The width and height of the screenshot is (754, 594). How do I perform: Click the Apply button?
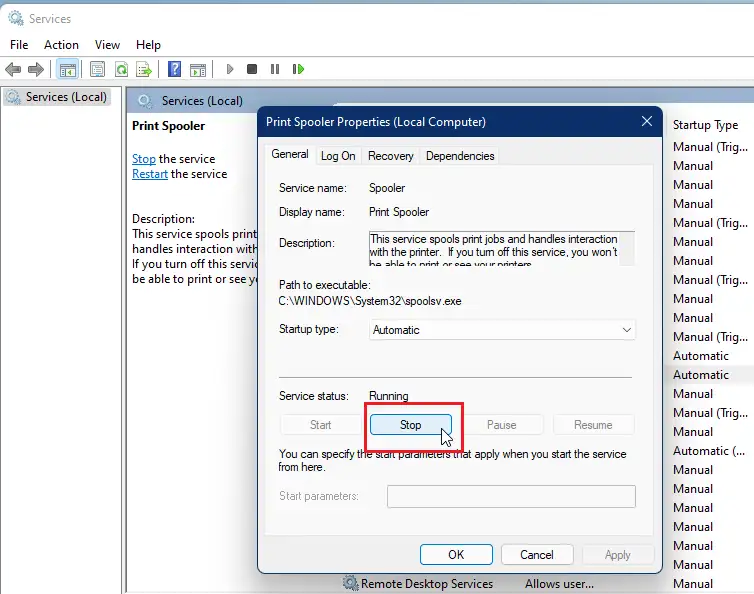617,555
